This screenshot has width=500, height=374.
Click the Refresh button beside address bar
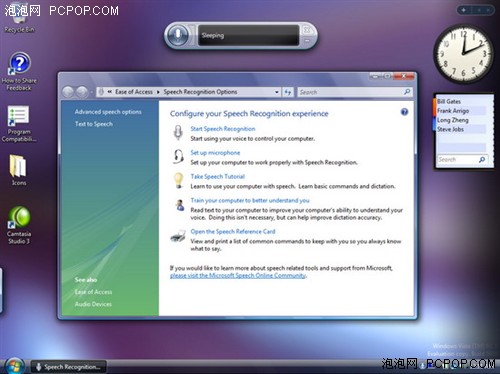pos(288,92)
